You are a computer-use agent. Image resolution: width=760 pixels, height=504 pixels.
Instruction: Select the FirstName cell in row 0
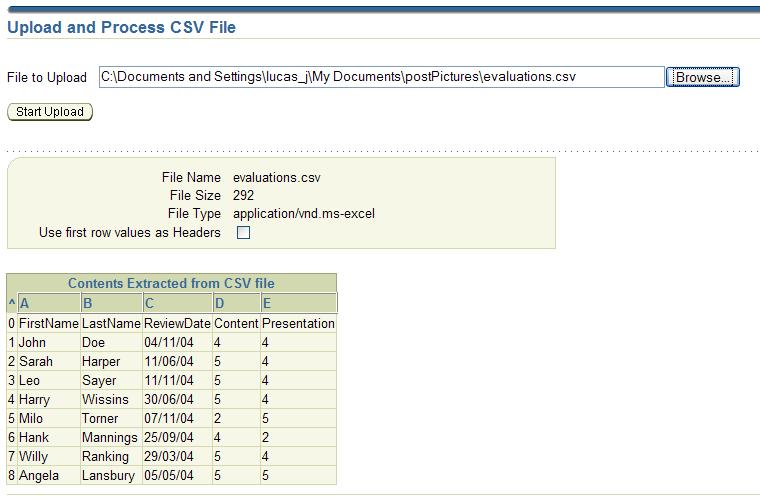[48, 324]
